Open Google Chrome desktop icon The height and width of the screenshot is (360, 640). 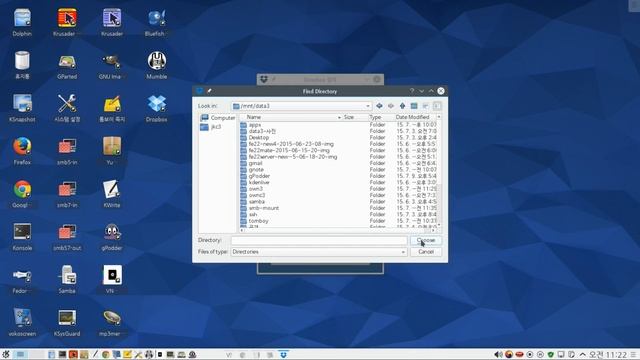[x=22, y=194]
